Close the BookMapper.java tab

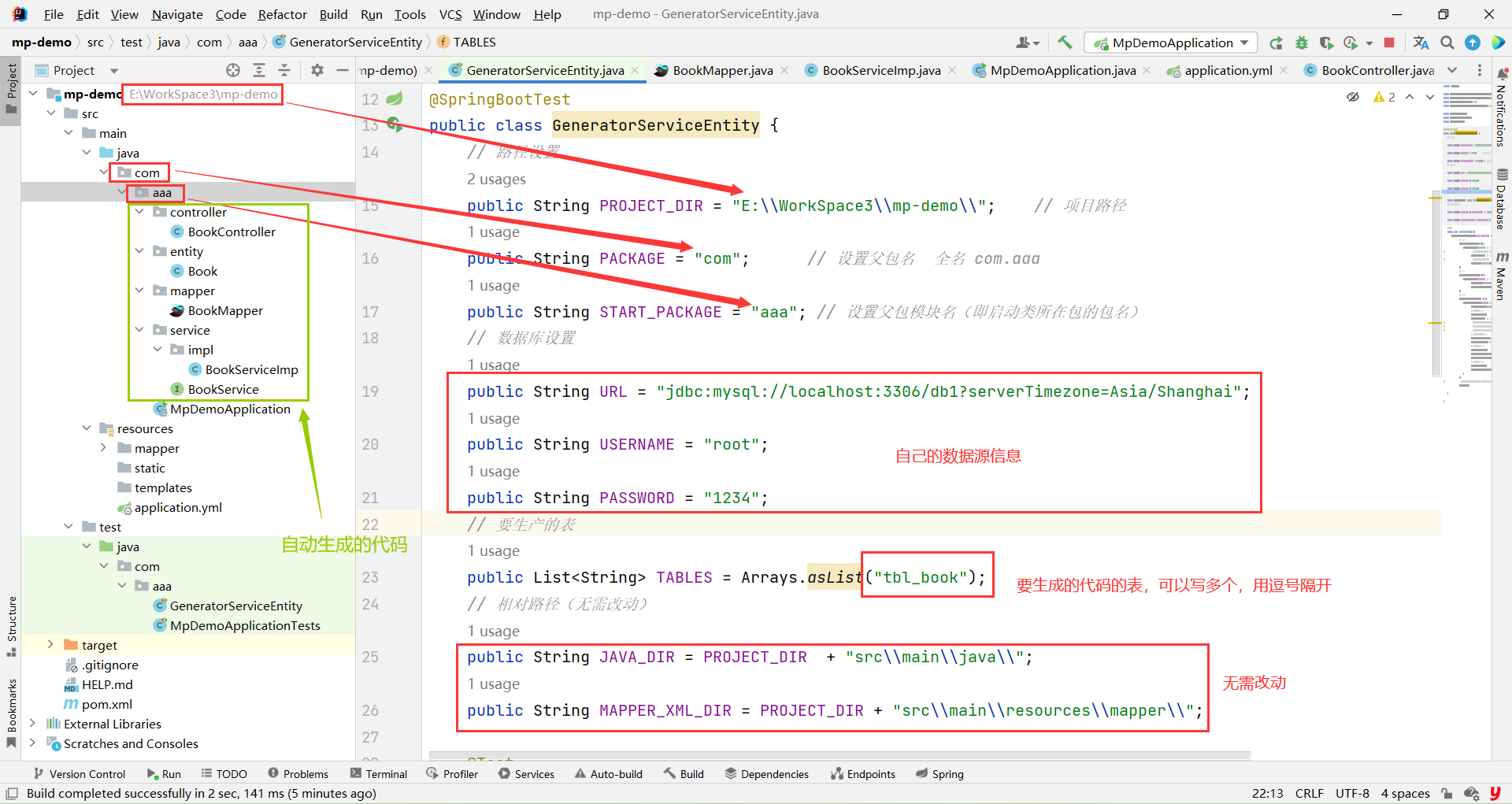point(784,70)
